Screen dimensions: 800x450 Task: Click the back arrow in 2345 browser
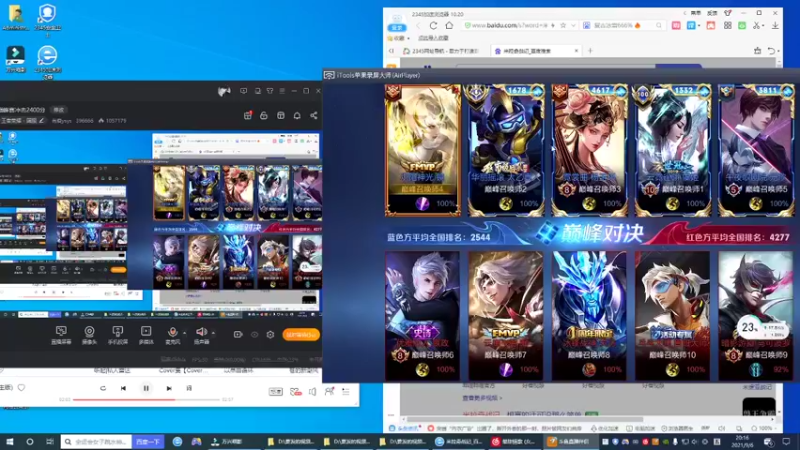[x=418, y=26]
